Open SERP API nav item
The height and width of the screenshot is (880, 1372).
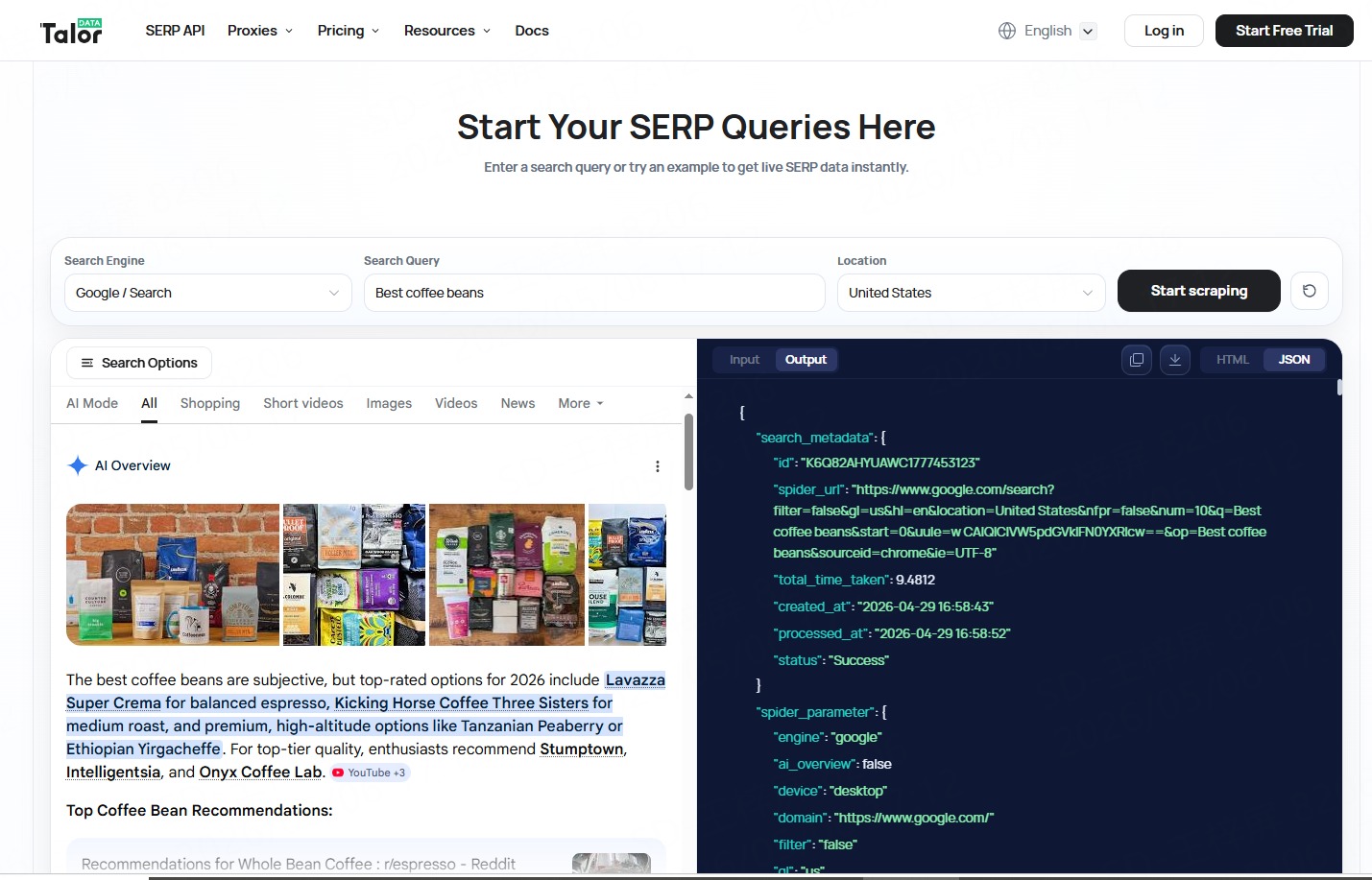coord(175,31)
